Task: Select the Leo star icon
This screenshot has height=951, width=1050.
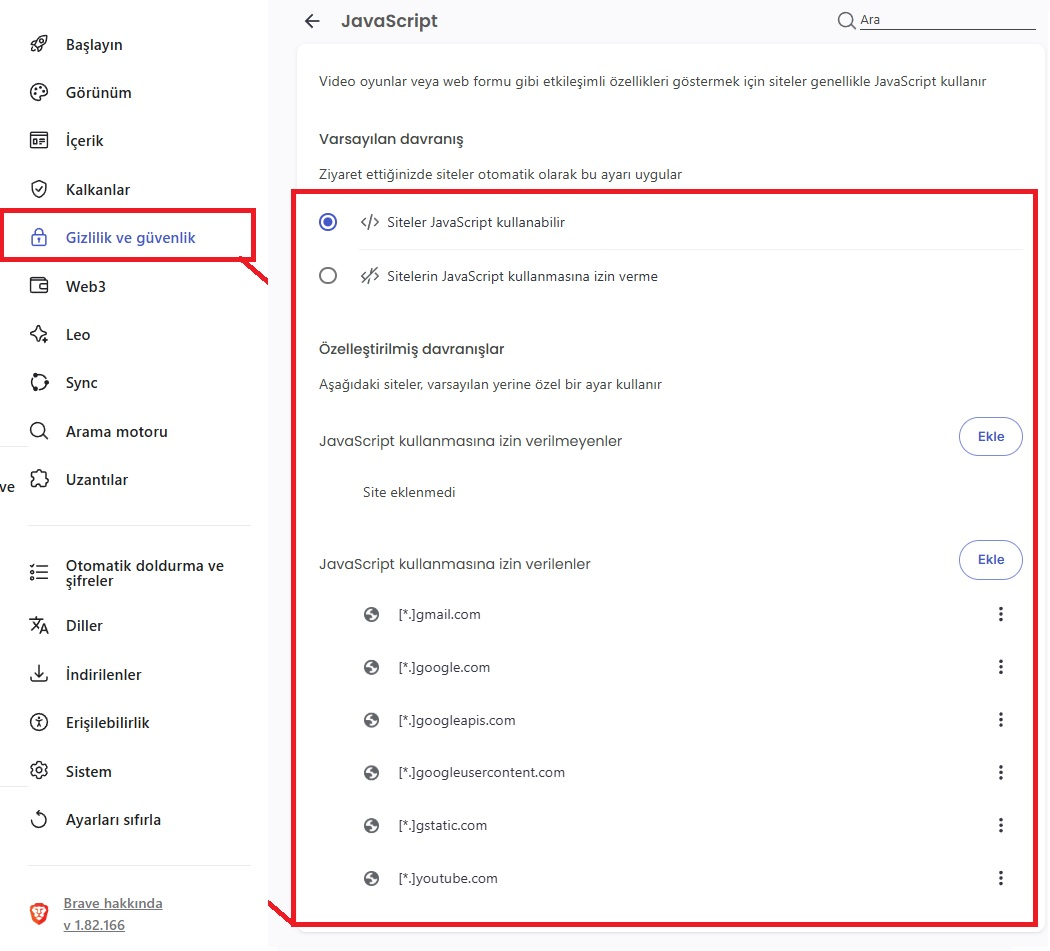Action: pyautogui.click(x=39, y=334)
